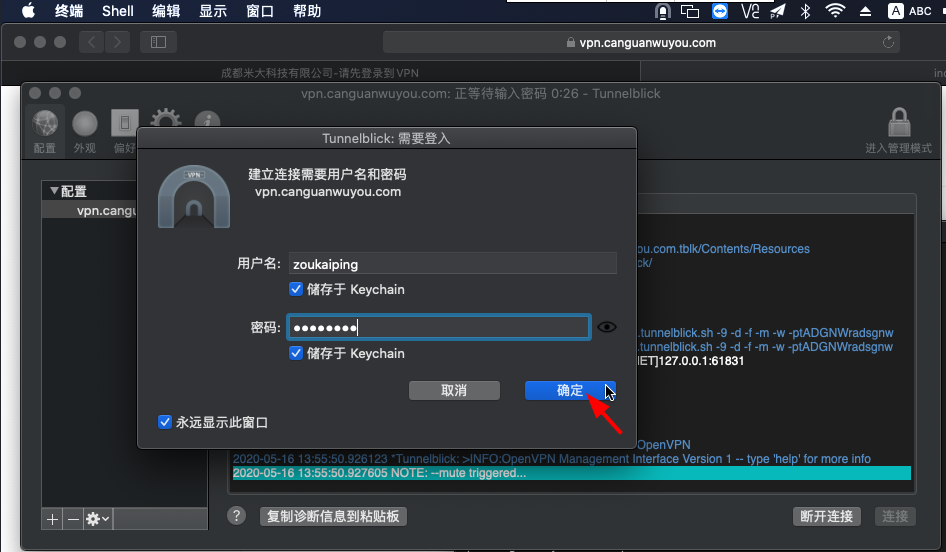
Task: Open the 外观 tab in Tunnelblick toolbar
Action: click(85, 131)
